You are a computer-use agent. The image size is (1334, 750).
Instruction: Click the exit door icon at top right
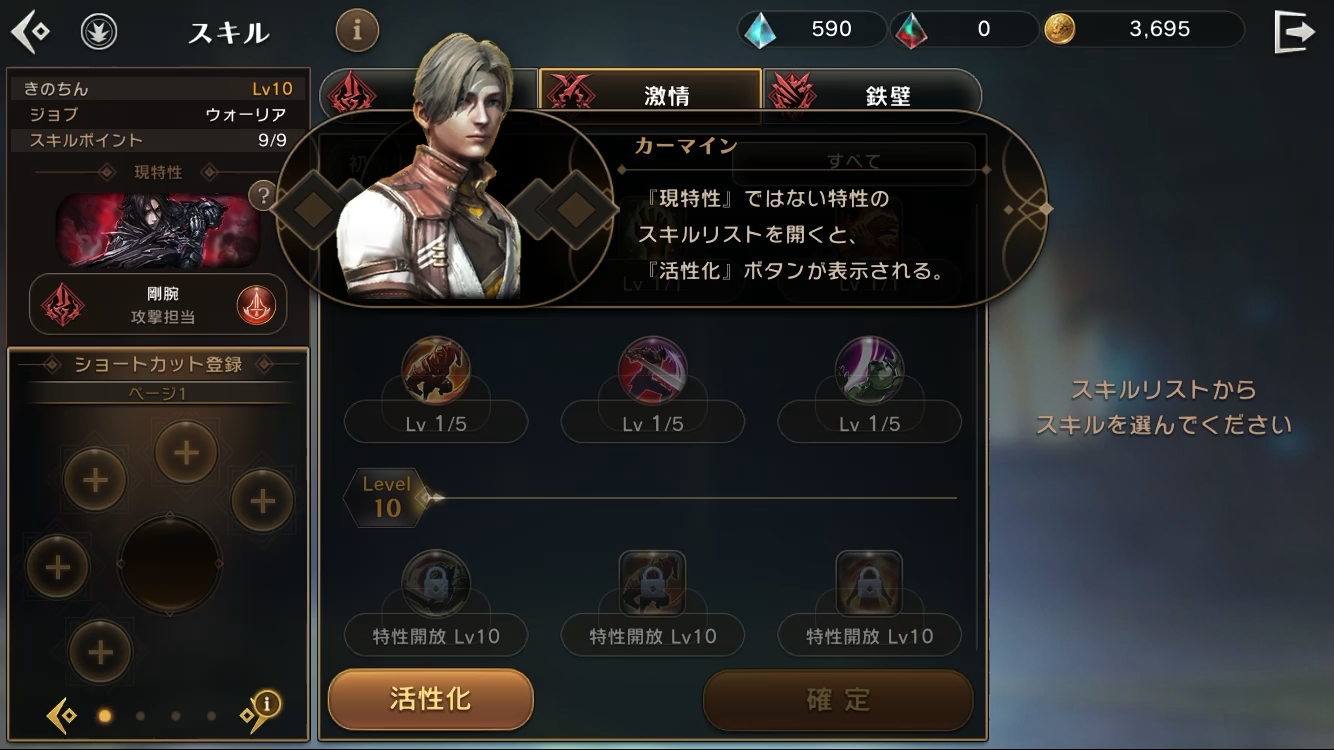tap(1294, 32)
